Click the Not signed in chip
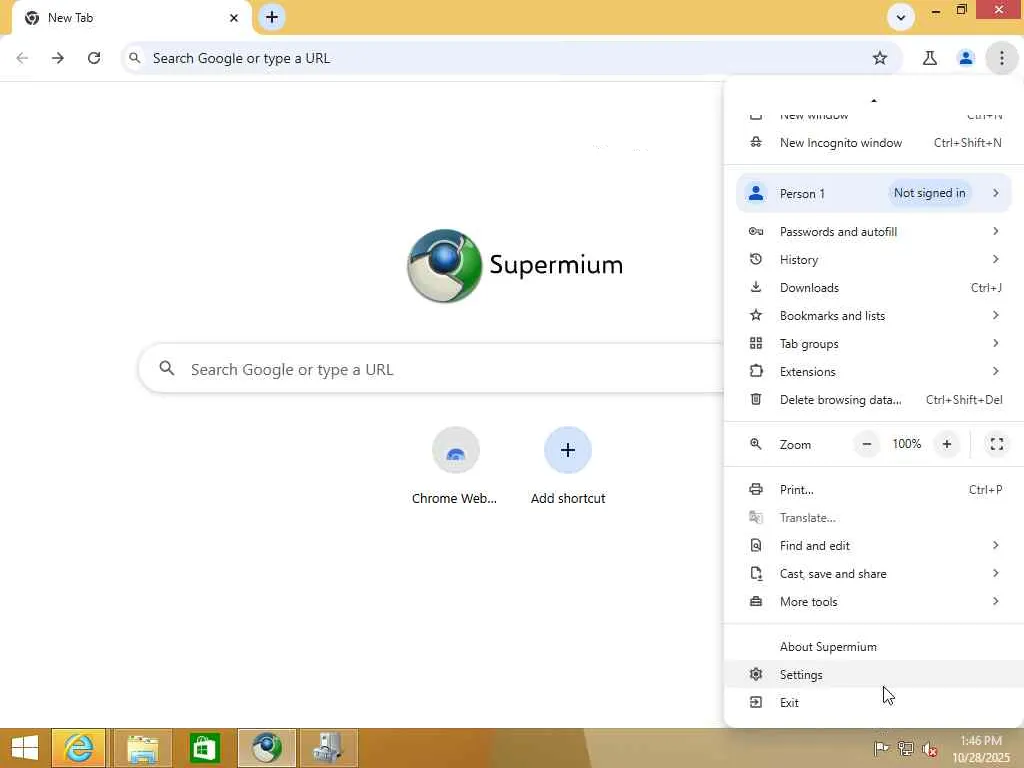This screenshot has height=768, width=1024. [929, 193]
